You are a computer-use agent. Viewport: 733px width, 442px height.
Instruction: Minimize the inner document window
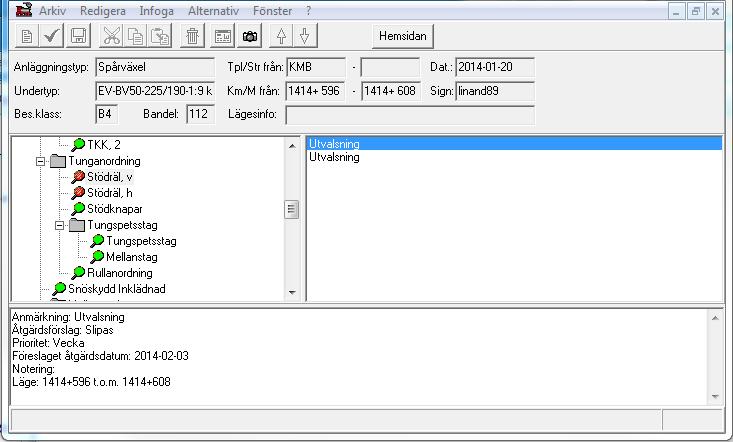tap(676, 11)
